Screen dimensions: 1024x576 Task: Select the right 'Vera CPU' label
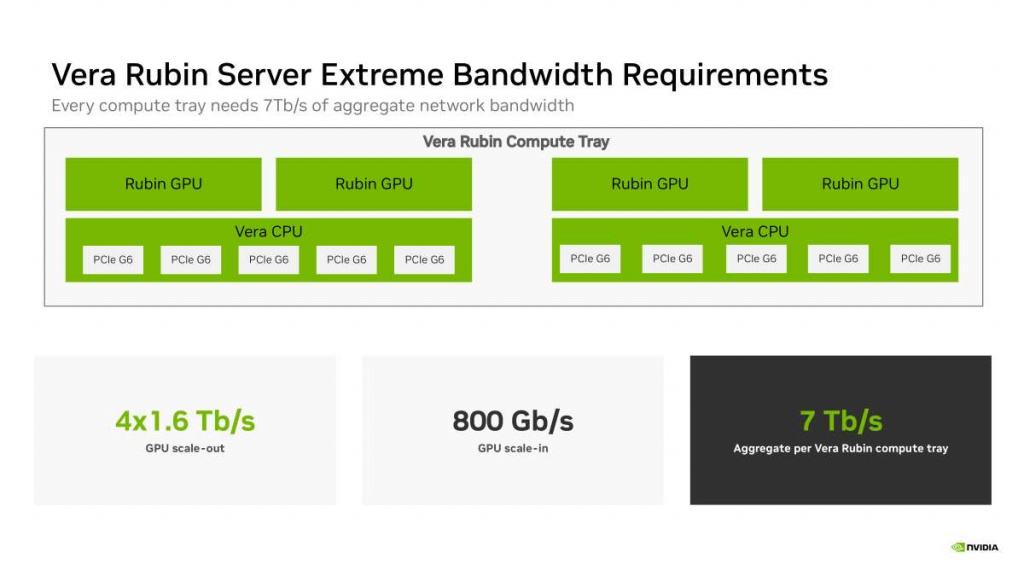pos(755,232)
